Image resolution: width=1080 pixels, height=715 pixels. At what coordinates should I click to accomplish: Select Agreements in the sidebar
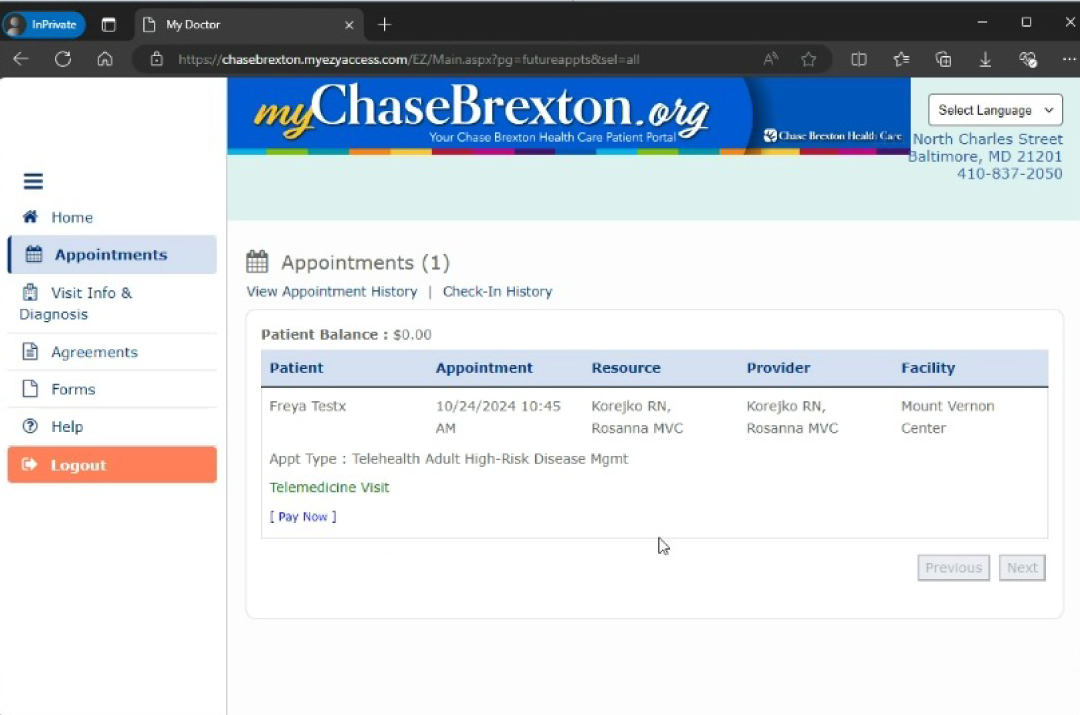coord(94,352)
